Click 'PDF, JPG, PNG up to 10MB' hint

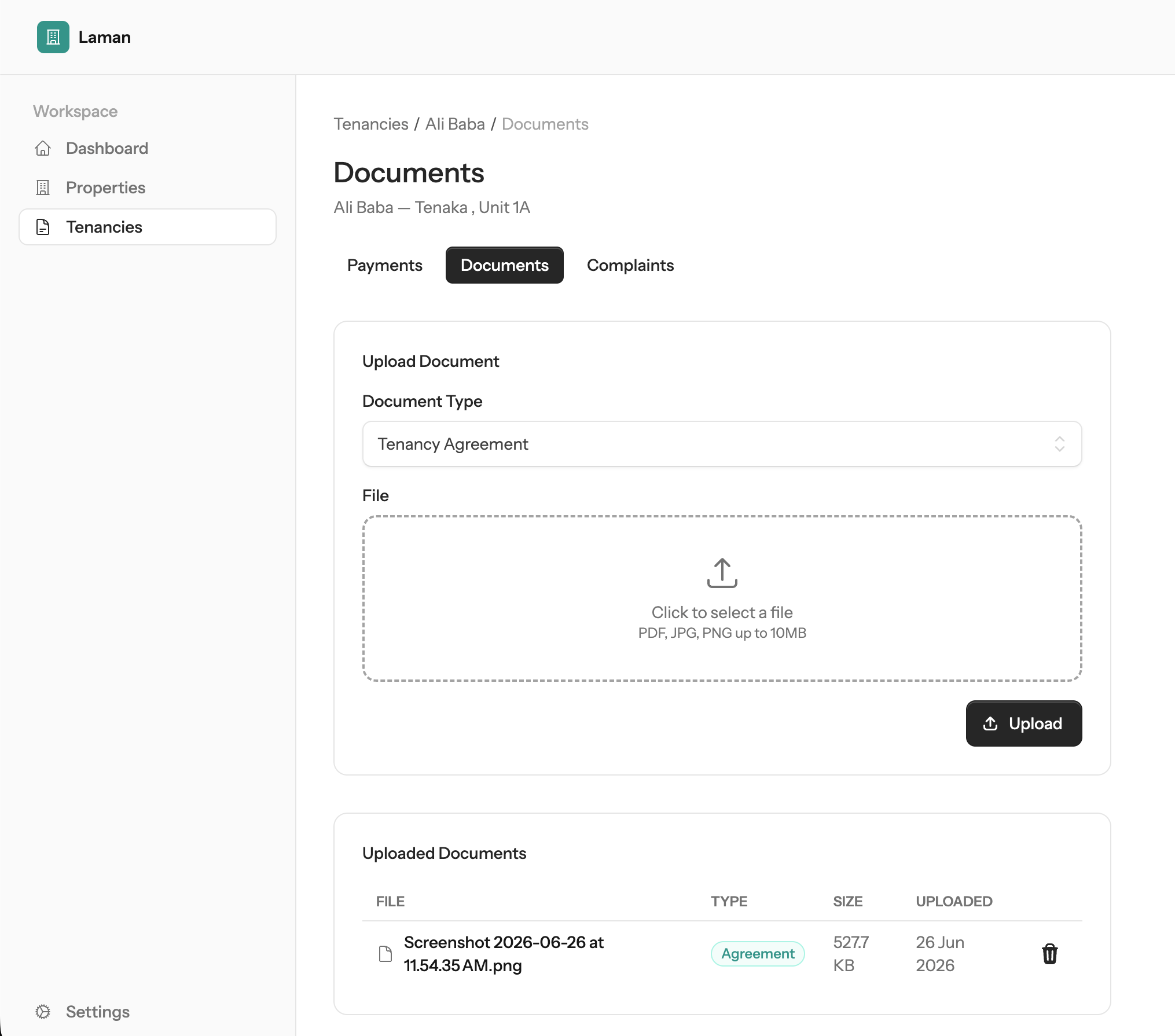(722, 633)
